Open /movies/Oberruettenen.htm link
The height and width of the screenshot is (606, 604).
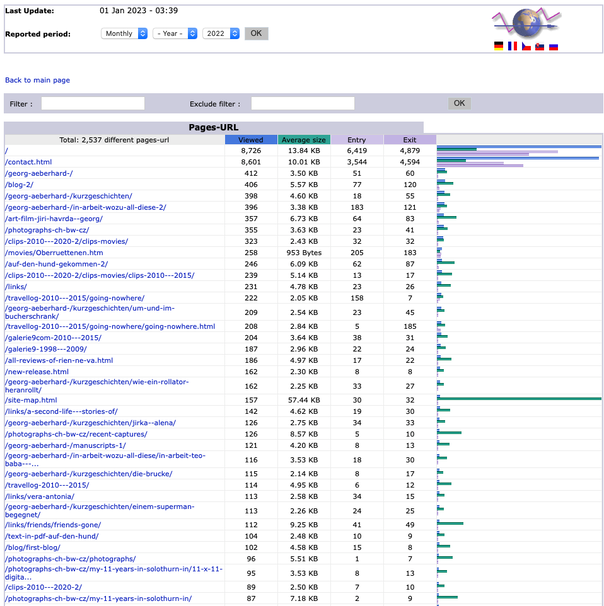[54, 253]
